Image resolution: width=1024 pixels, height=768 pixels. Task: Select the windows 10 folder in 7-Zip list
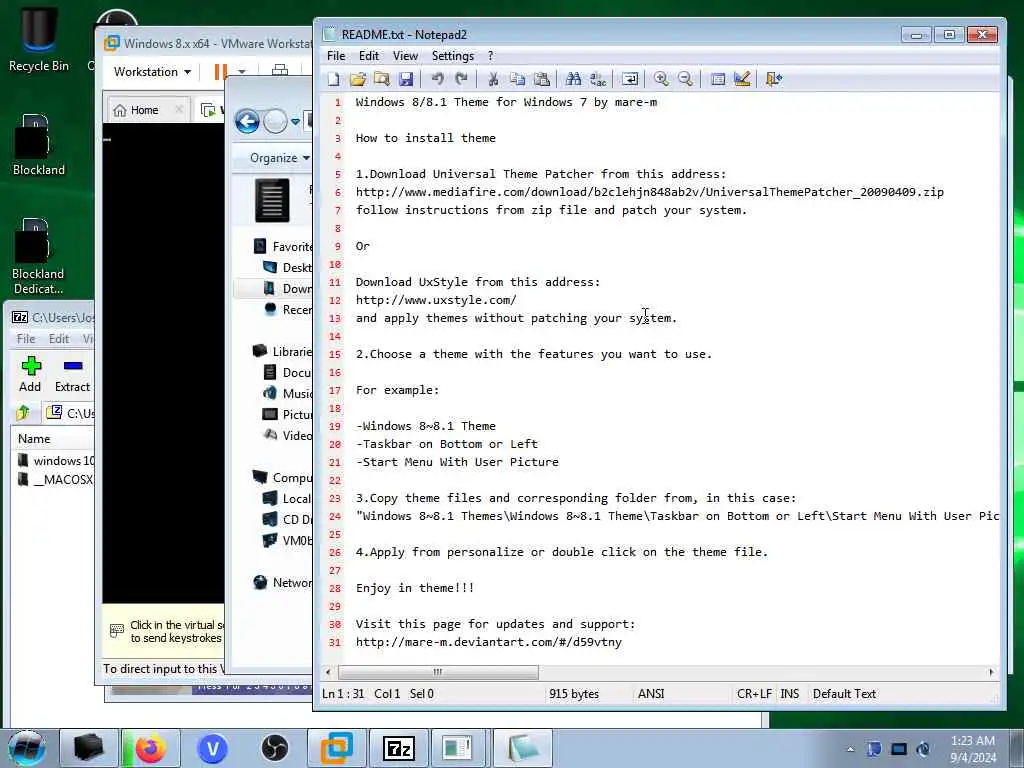click(x=56, y=461)
